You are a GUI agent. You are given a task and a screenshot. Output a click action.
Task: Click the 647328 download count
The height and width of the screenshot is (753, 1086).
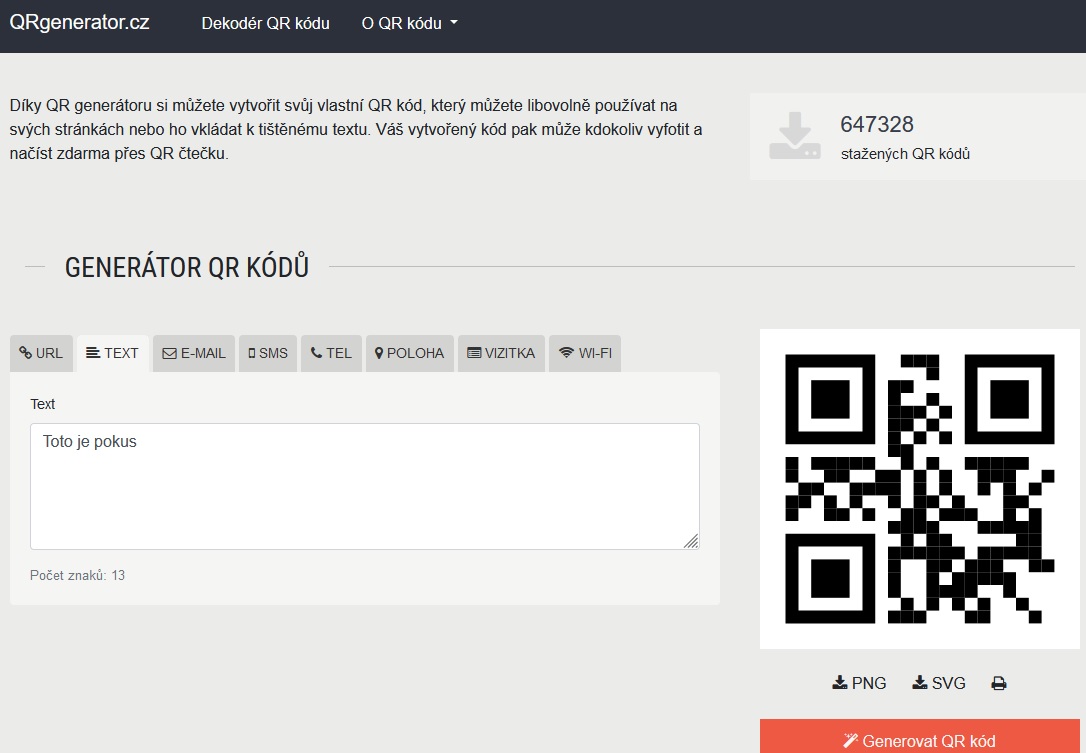877,125
